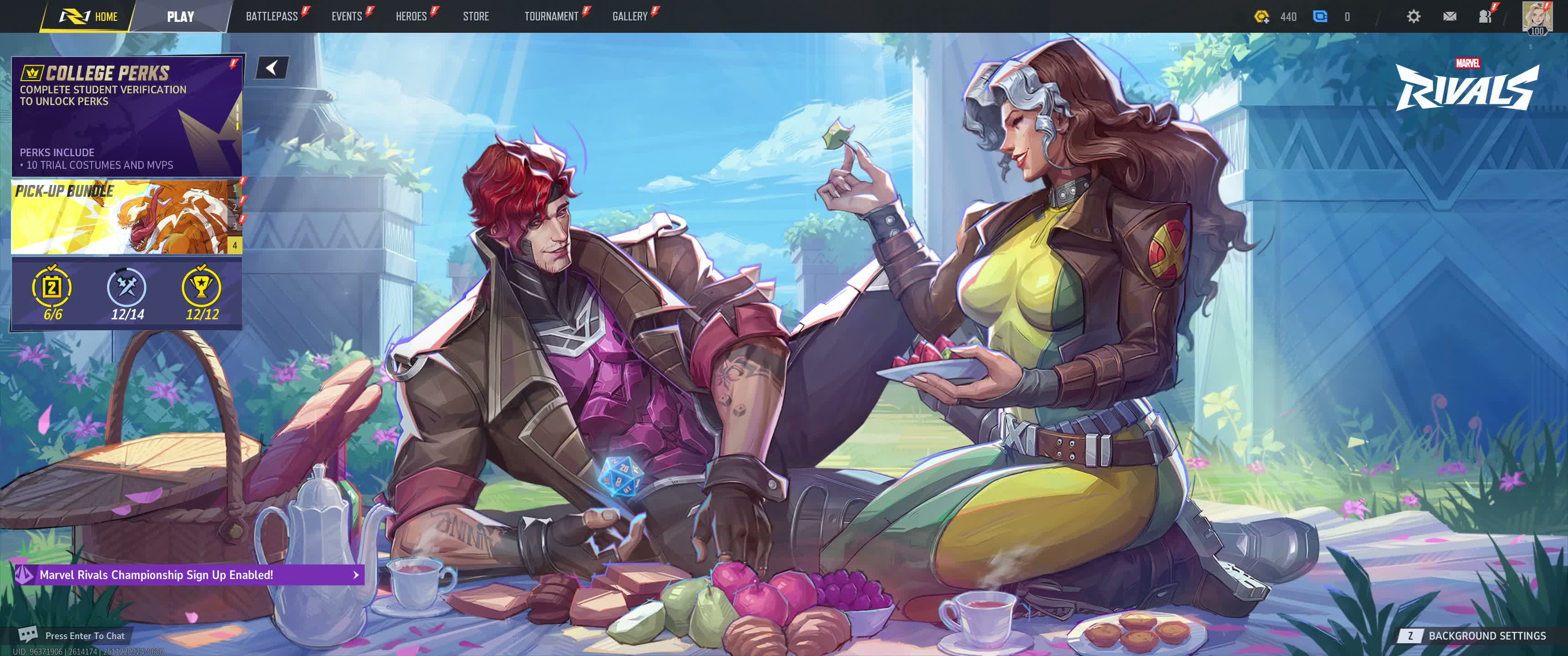Open the crossed daggers challenge icon 12/14
The height and width of the screenshot is (656, 1568).
coord(127,287)
